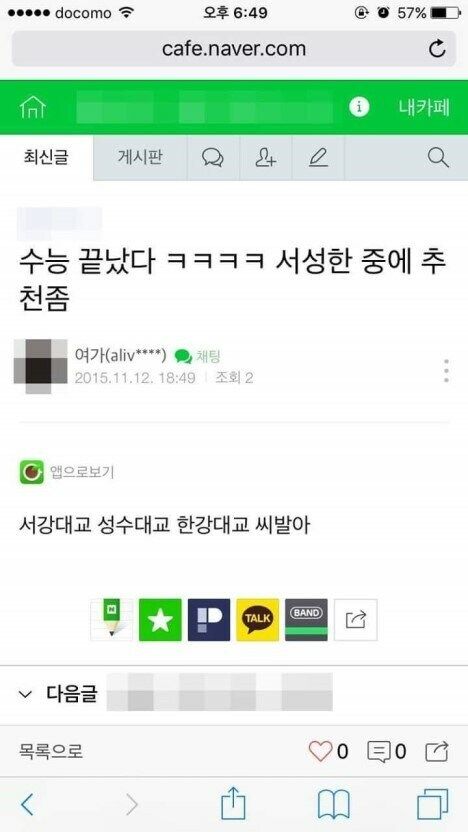Image resolution: width=468 pixels, height=832 pixels.
Task: Open the chat bubbles tab icon
Action: tap(213, 158)
